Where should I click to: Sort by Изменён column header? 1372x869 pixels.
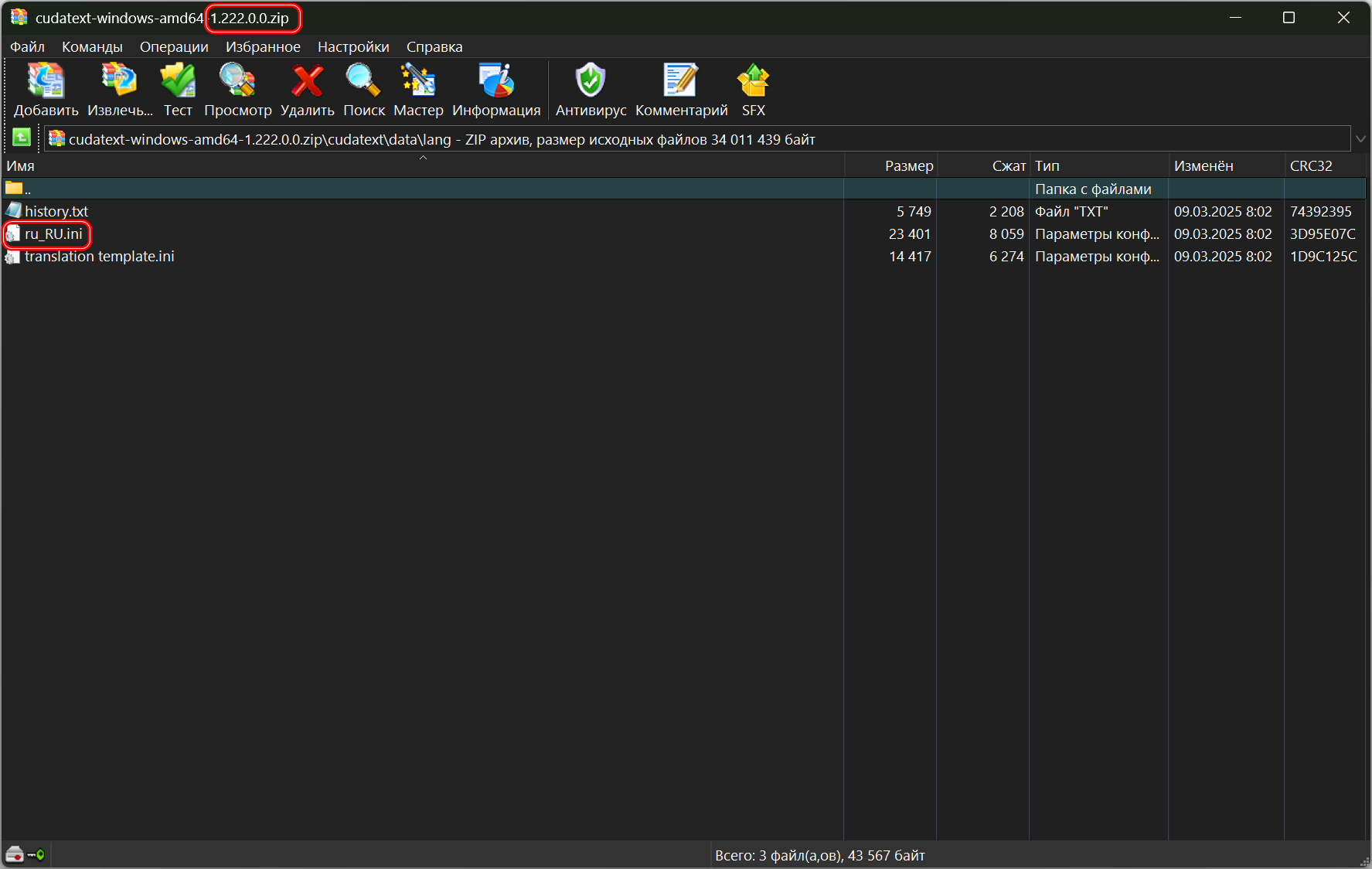pyautogui.click(x=1227, y=166)
